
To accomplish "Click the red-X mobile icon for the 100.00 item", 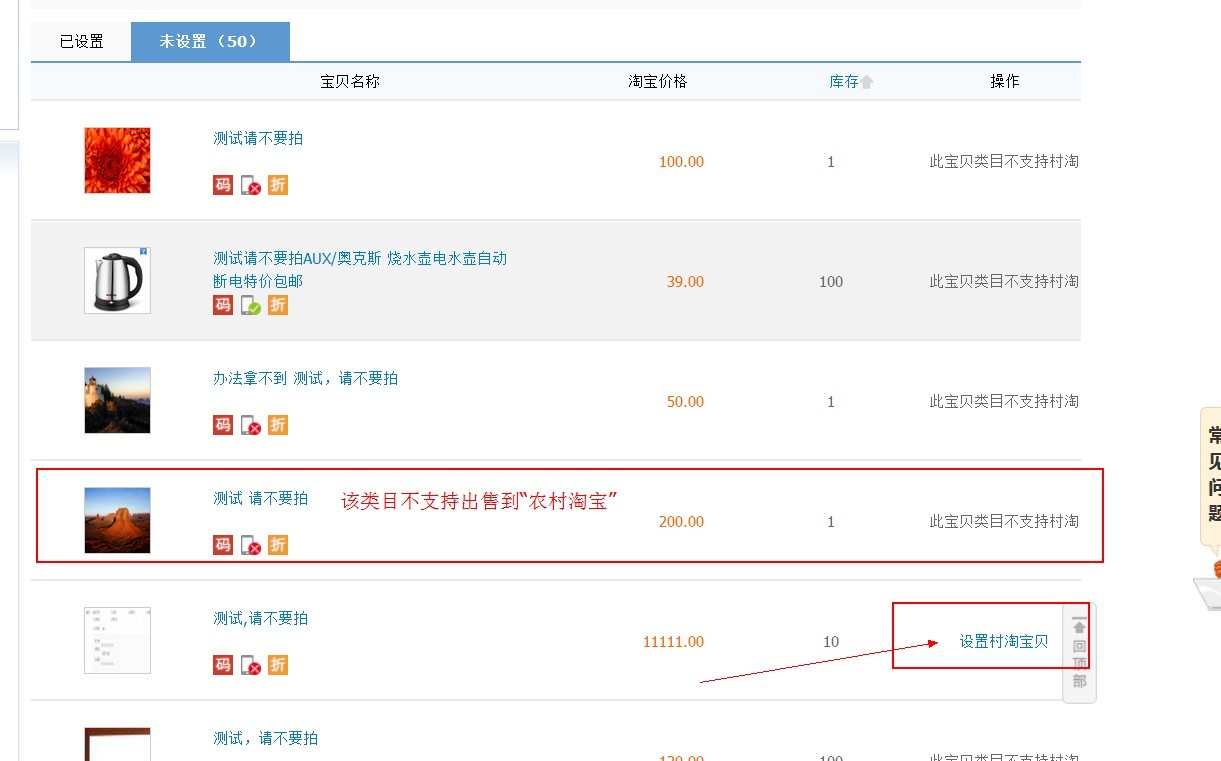I will click(x=251, y=185).
